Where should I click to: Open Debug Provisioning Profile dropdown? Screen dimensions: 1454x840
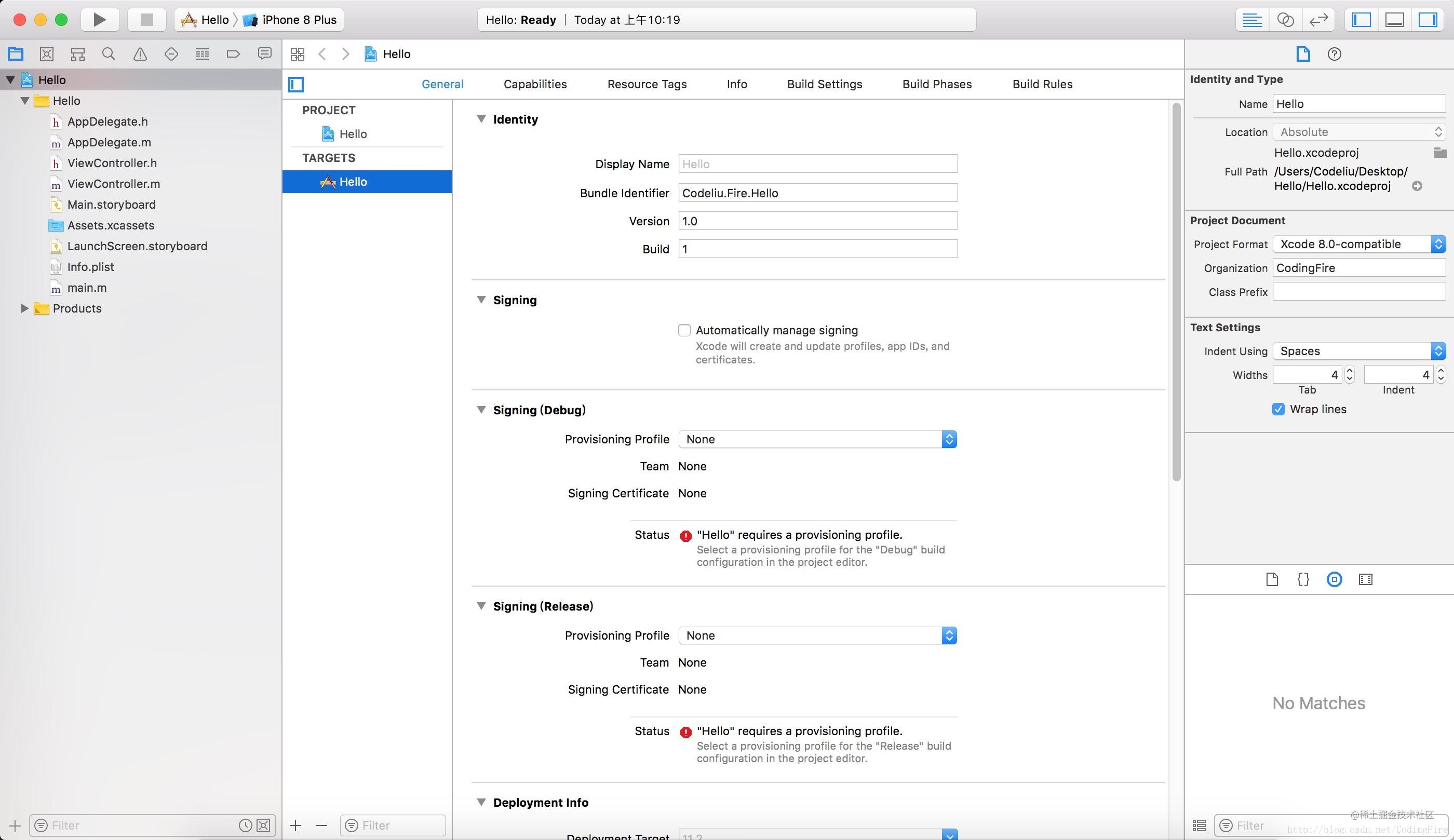817,439
